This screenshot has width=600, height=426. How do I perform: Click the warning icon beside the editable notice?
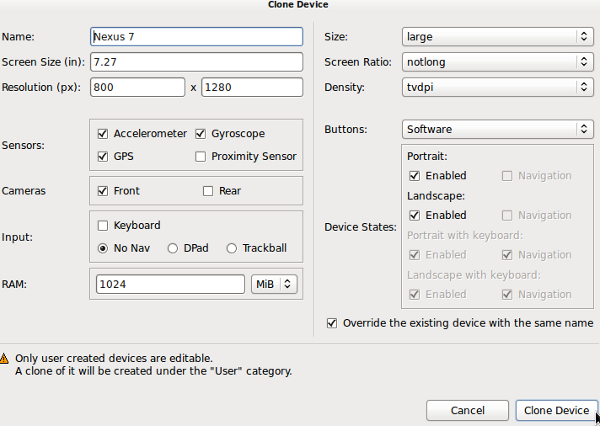tap(5, 357)
